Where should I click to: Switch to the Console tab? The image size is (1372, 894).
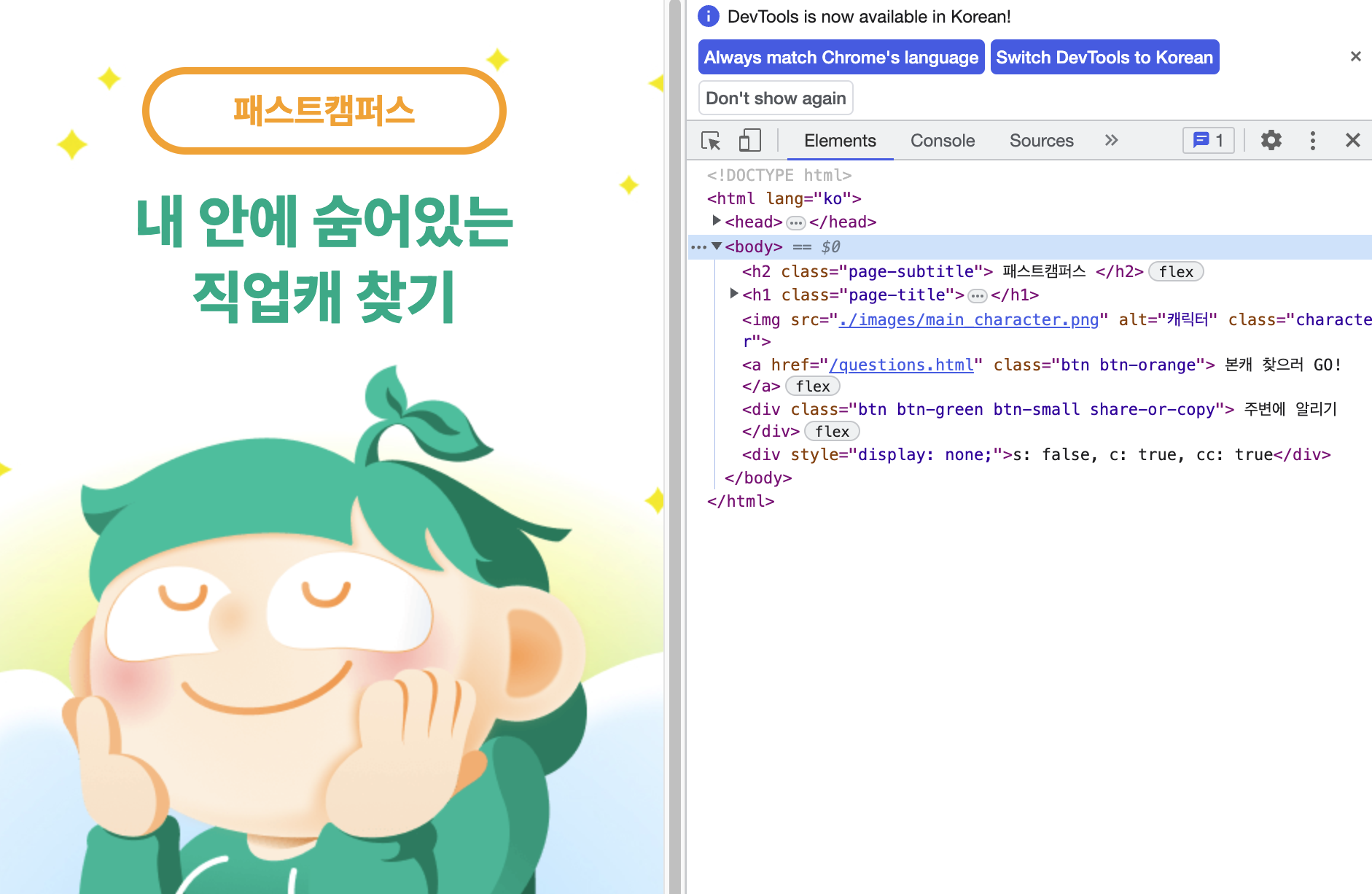942,141
